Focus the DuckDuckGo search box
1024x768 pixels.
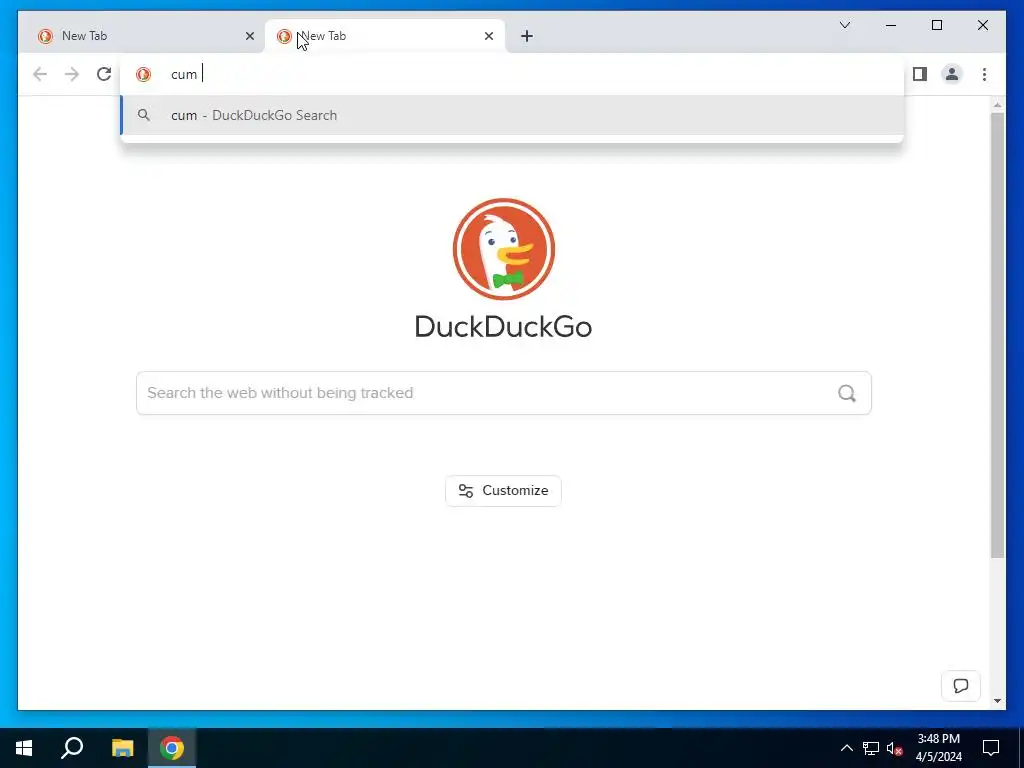[504, 393]
